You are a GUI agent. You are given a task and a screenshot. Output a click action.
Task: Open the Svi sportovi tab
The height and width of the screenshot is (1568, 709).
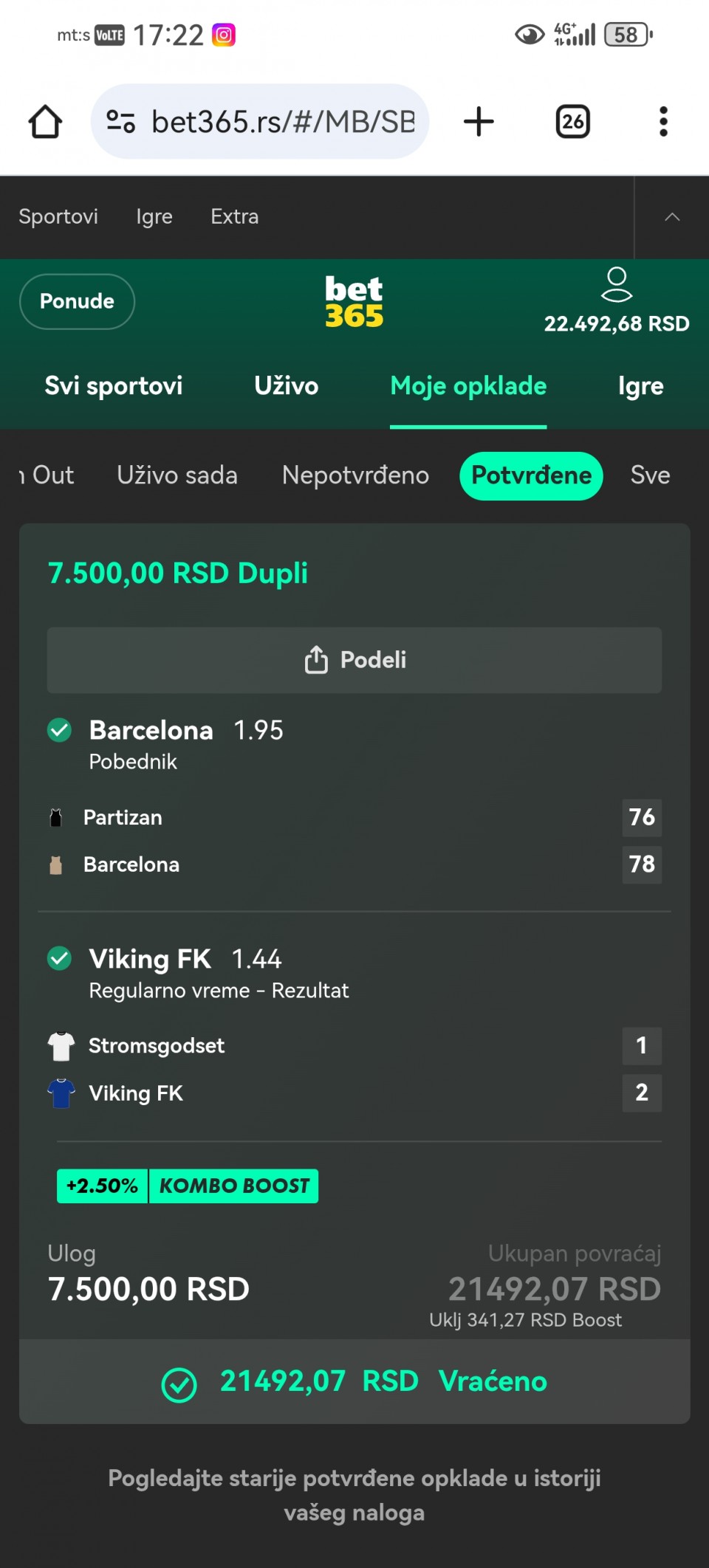tap(113, 386)
